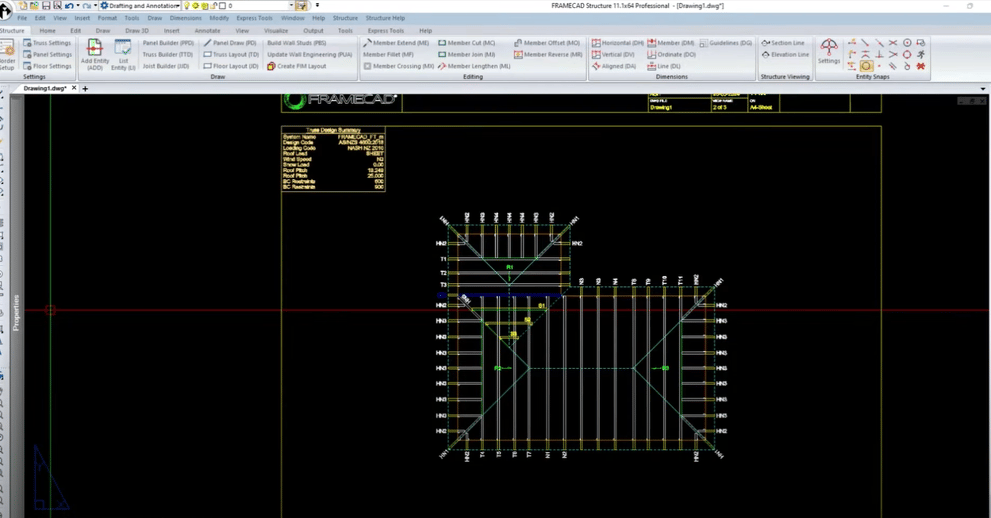Select Aligned (DA) dimension tool
The image size is (991, 518).
[613, 66]
